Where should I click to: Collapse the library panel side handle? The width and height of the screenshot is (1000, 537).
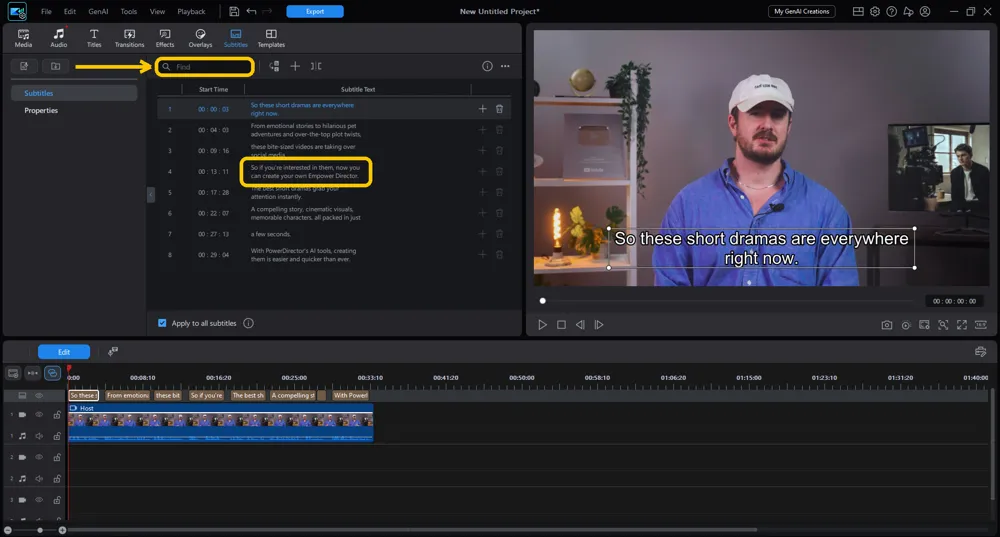[x=151, y=194]
